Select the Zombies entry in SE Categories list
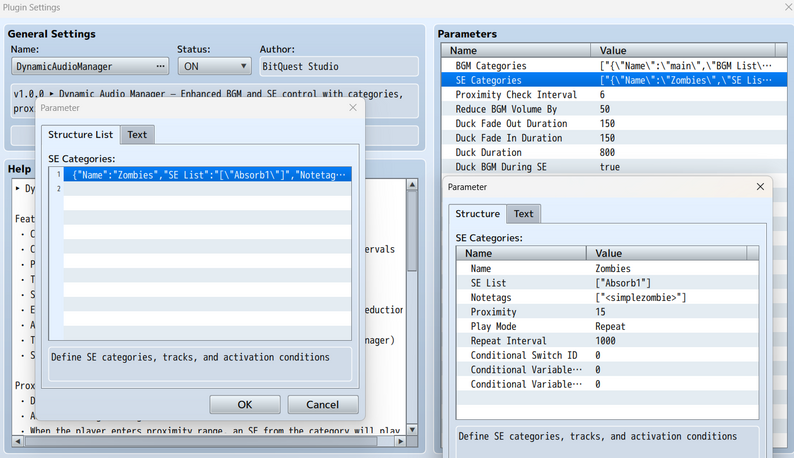The height and width of the screenshot is (458, 794). click(x=207, y=175)
